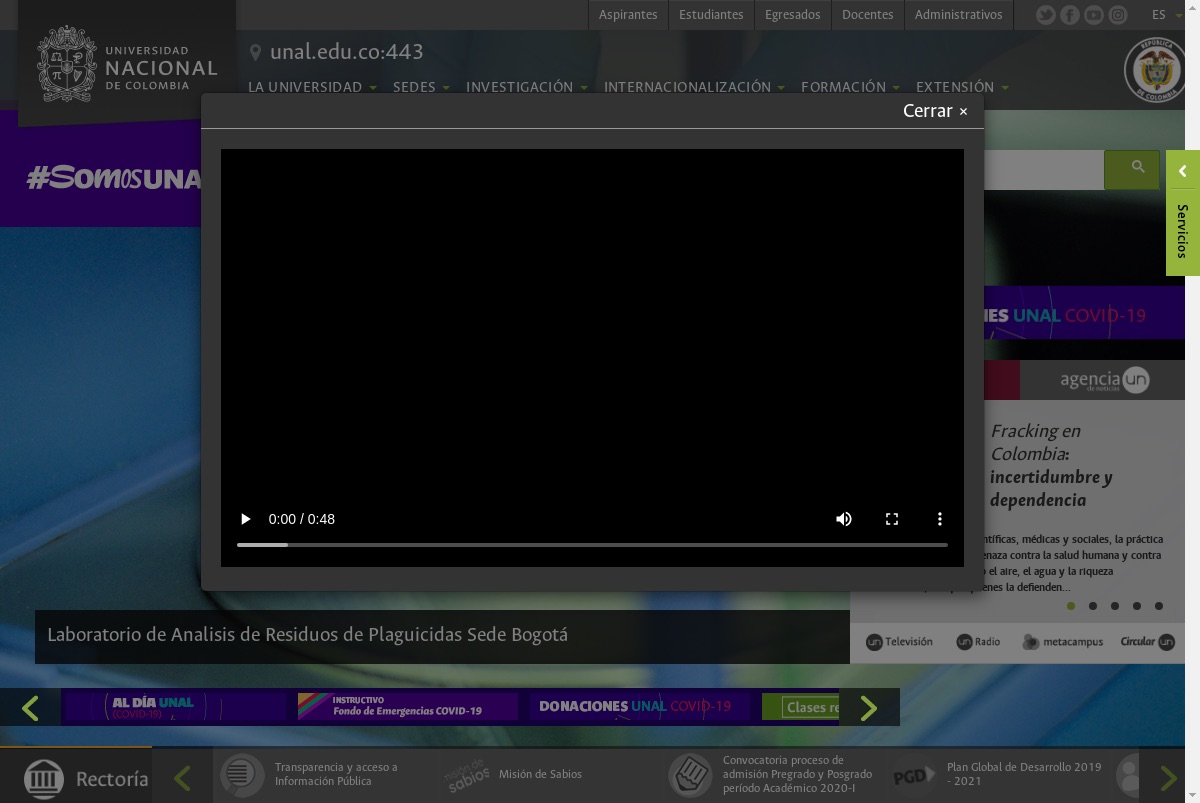Select the third news carousel dot
Viewport: 1200px width, 803px height.
(x=1115, y=606)
